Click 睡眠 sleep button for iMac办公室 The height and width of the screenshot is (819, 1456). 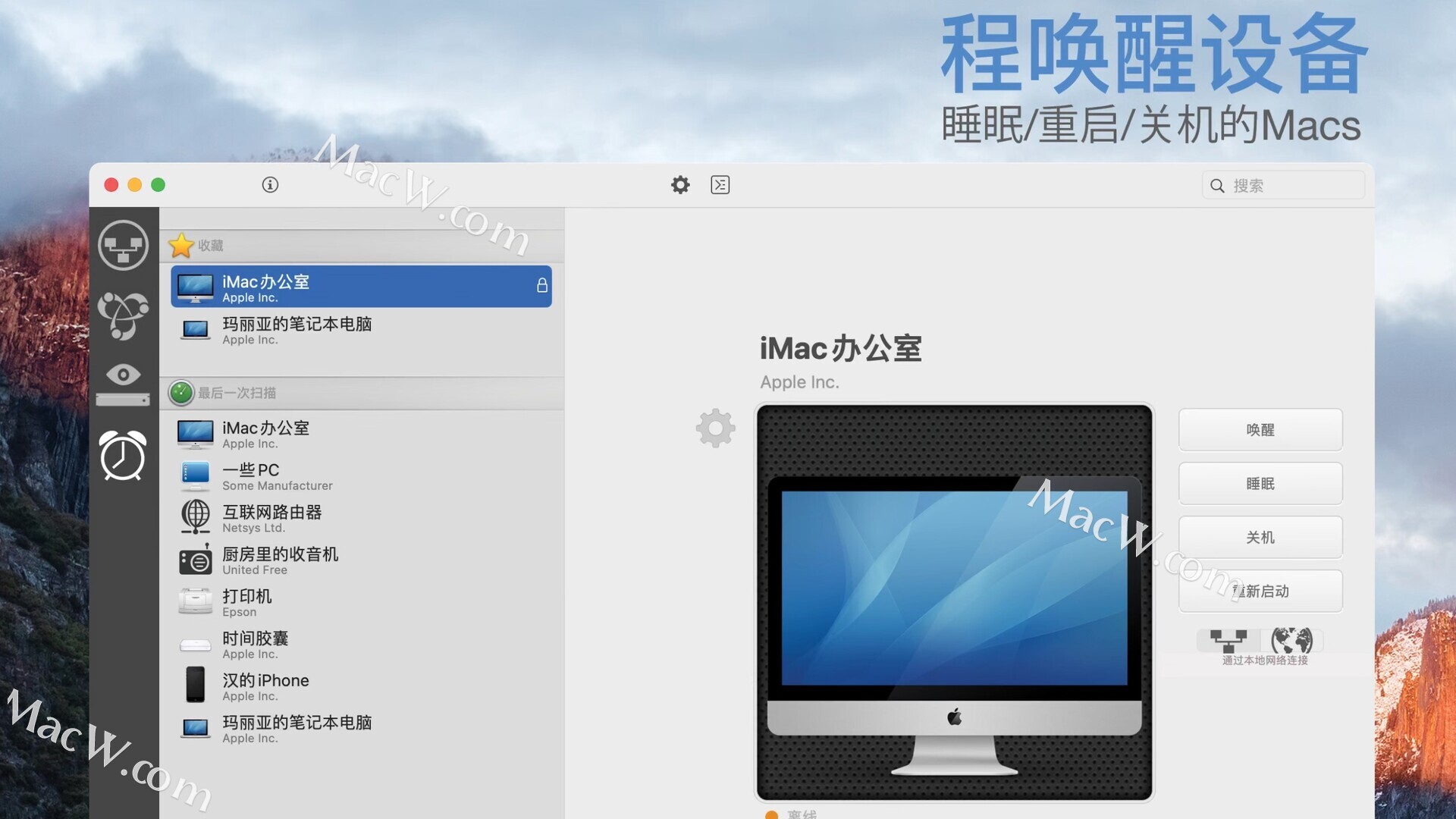[x=1260, y=483]
